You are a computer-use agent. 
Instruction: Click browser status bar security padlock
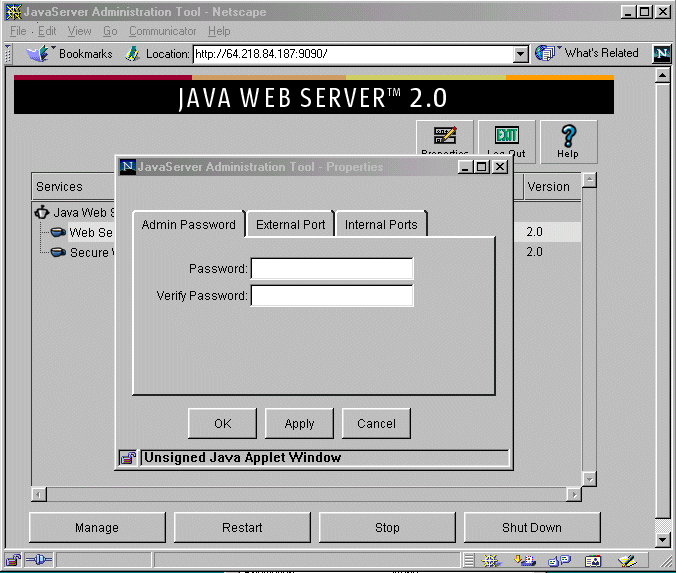(x=13, y=560)
